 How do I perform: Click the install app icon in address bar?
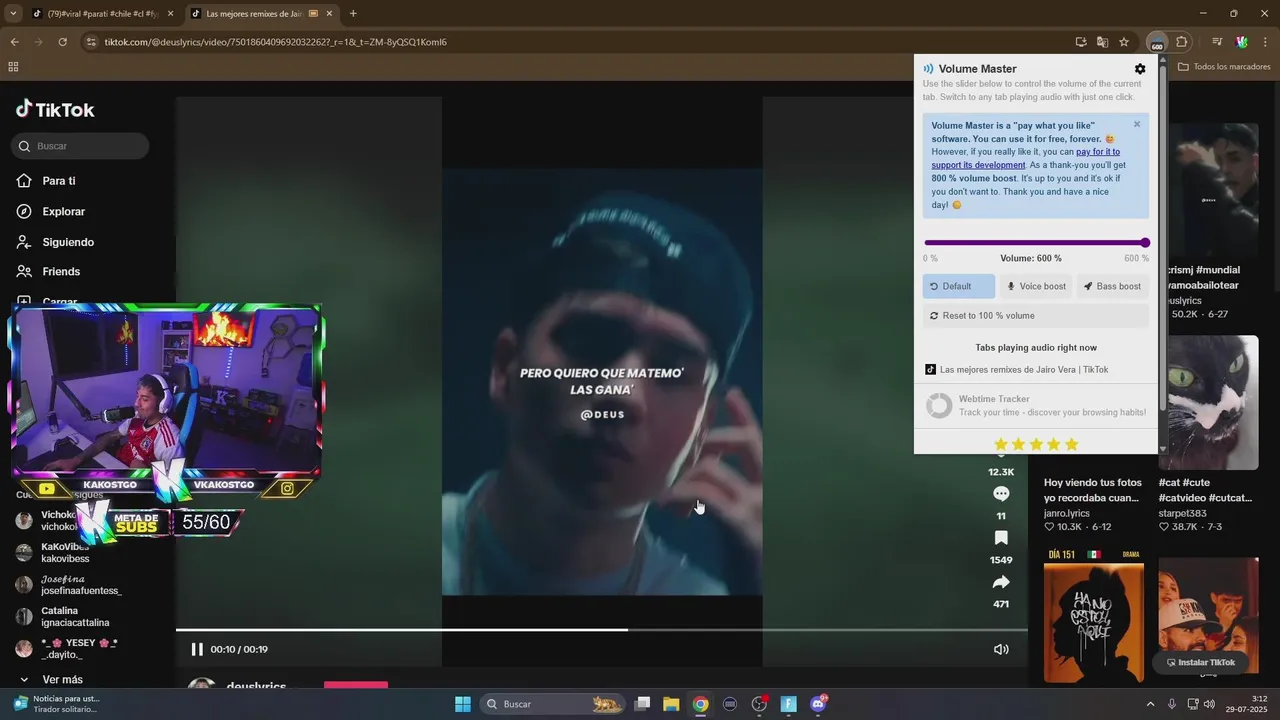(x=1081, y=42)
